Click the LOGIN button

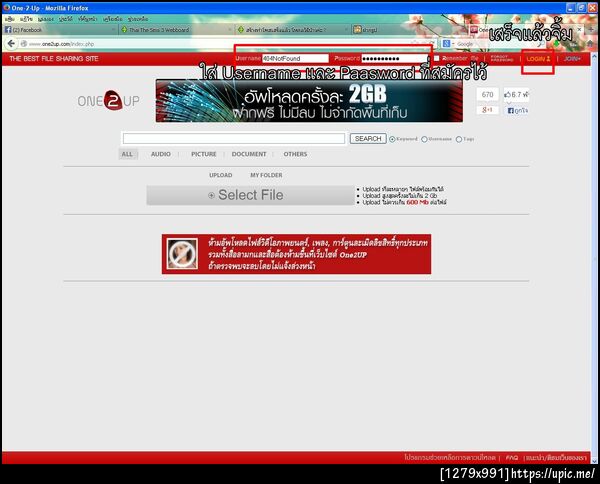point(538,59)
